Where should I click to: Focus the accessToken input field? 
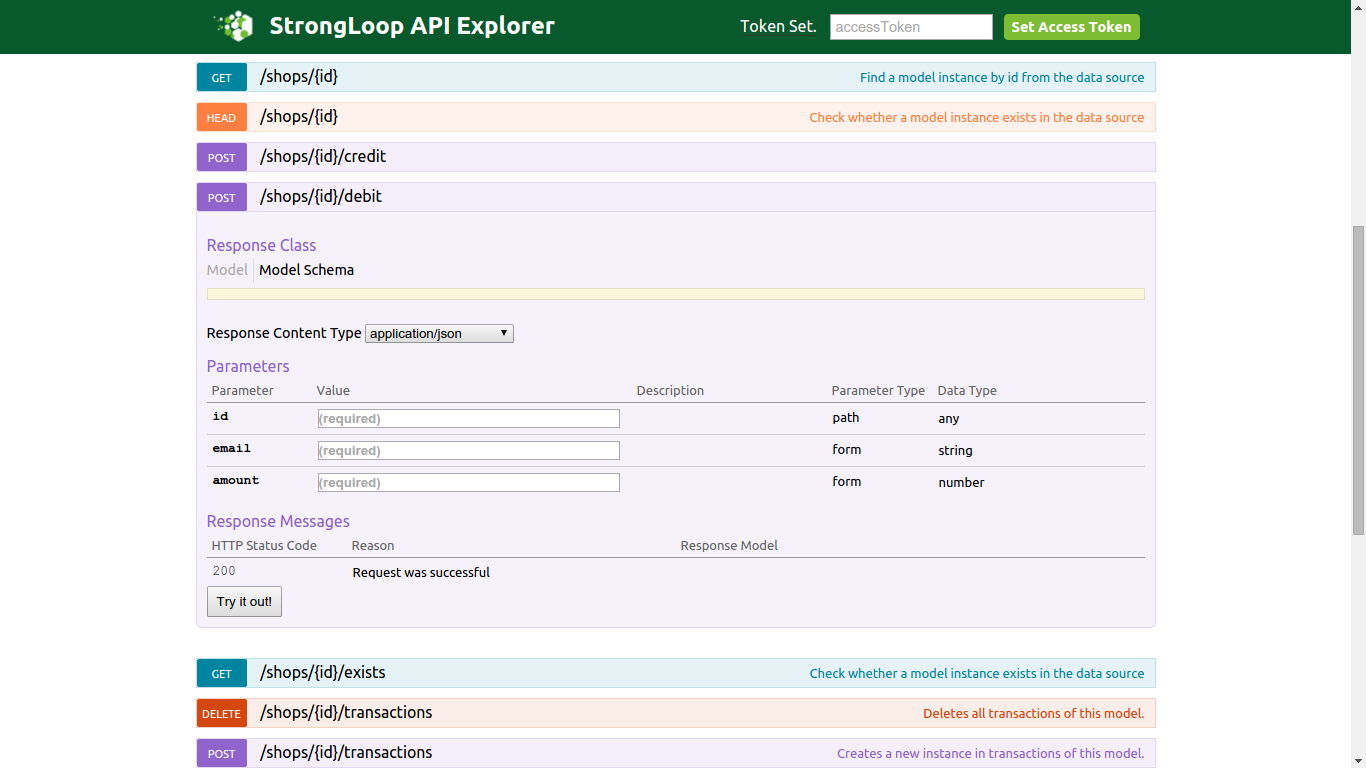(911, 27)
